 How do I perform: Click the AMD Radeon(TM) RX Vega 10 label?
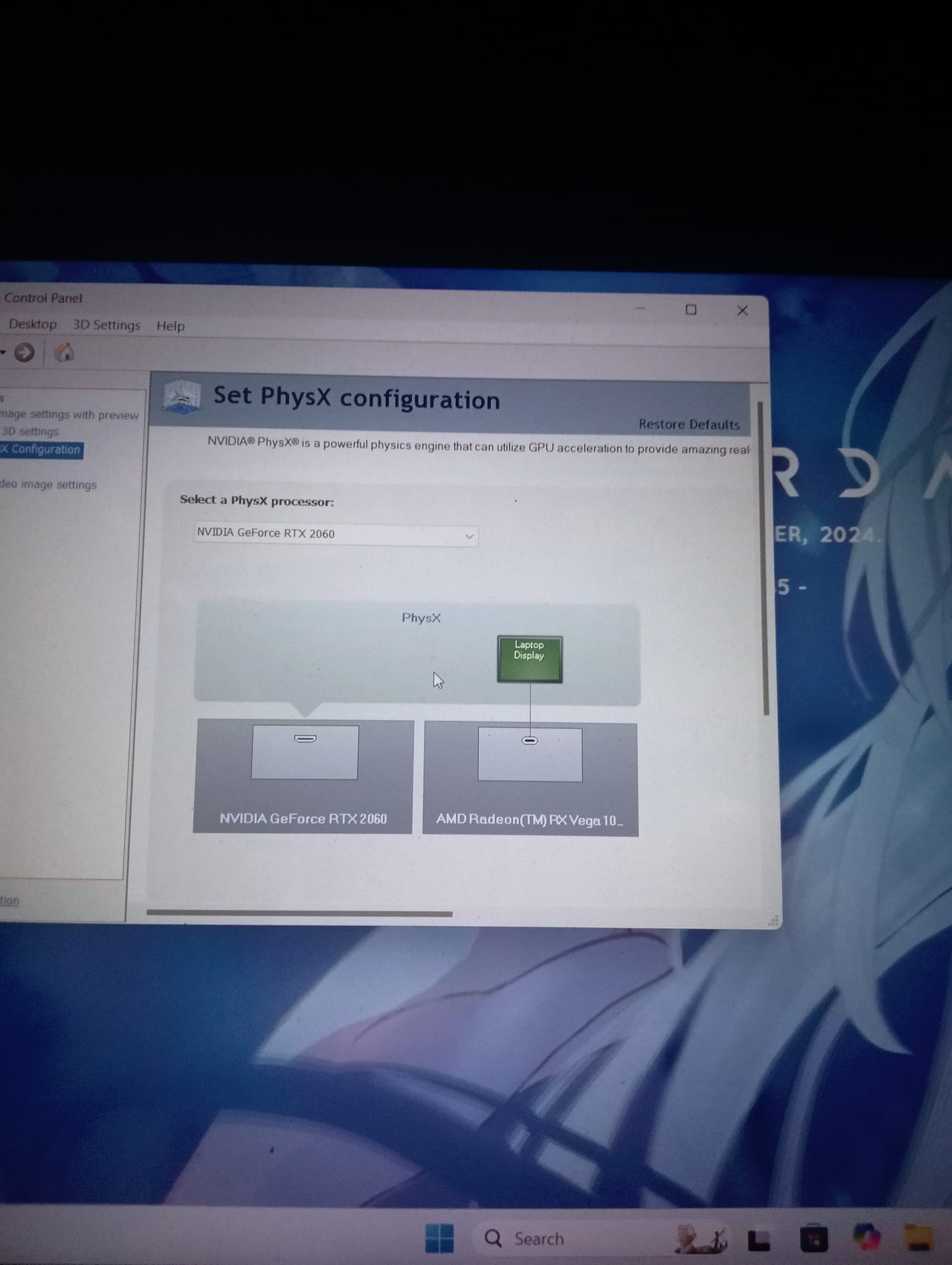530,820
